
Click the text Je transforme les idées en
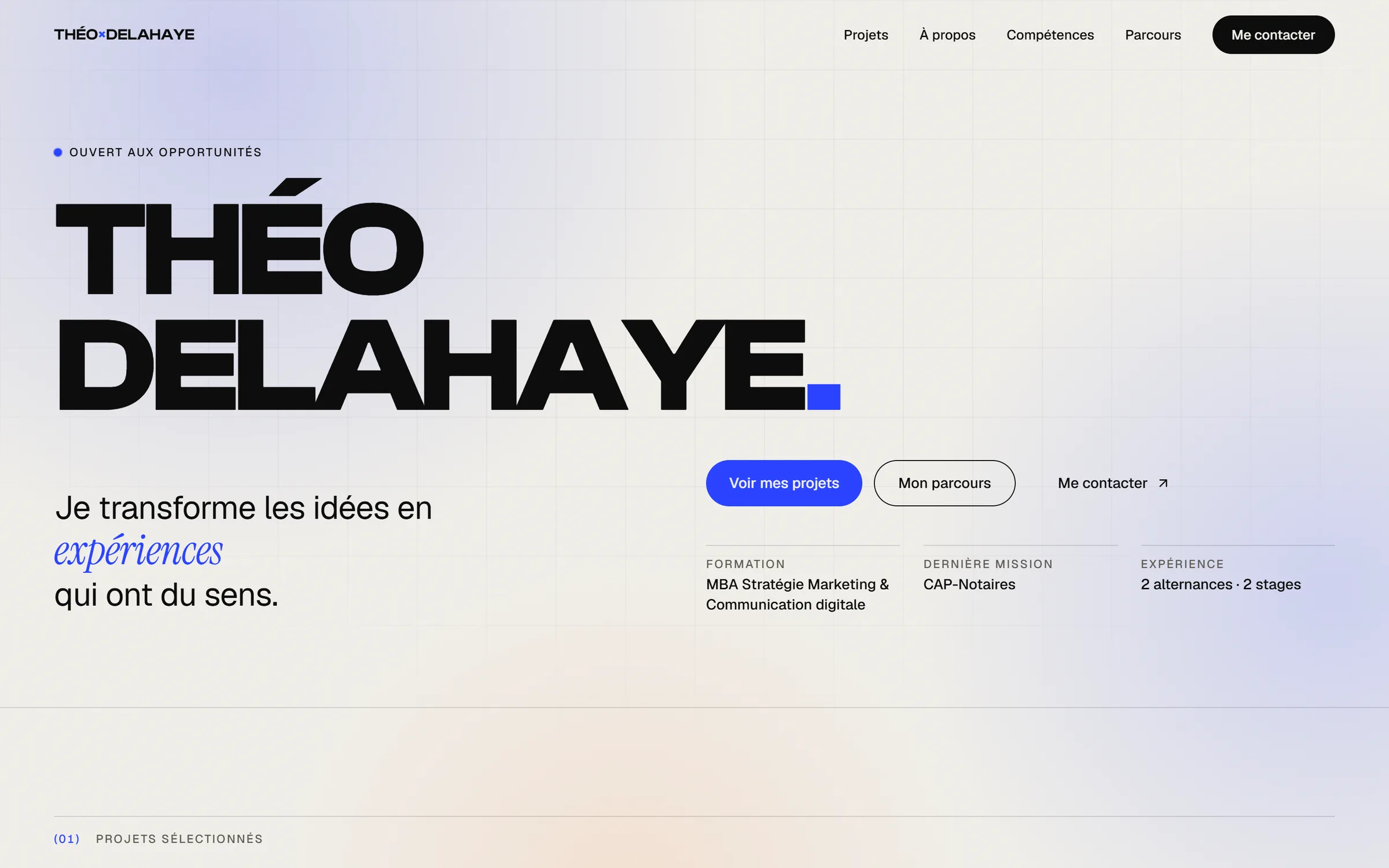coord(244,508)
